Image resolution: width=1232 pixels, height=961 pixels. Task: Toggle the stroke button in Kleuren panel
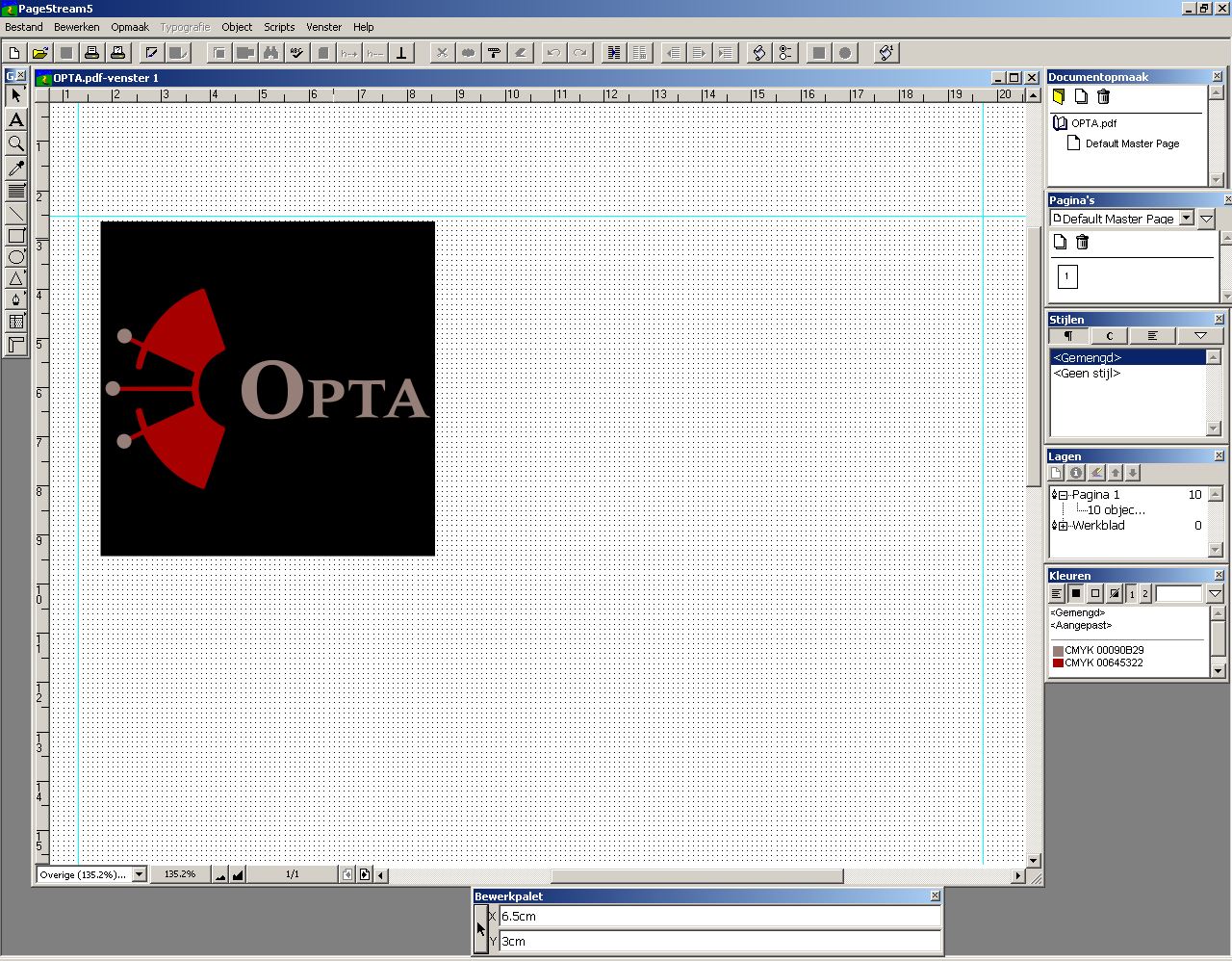1095,593
